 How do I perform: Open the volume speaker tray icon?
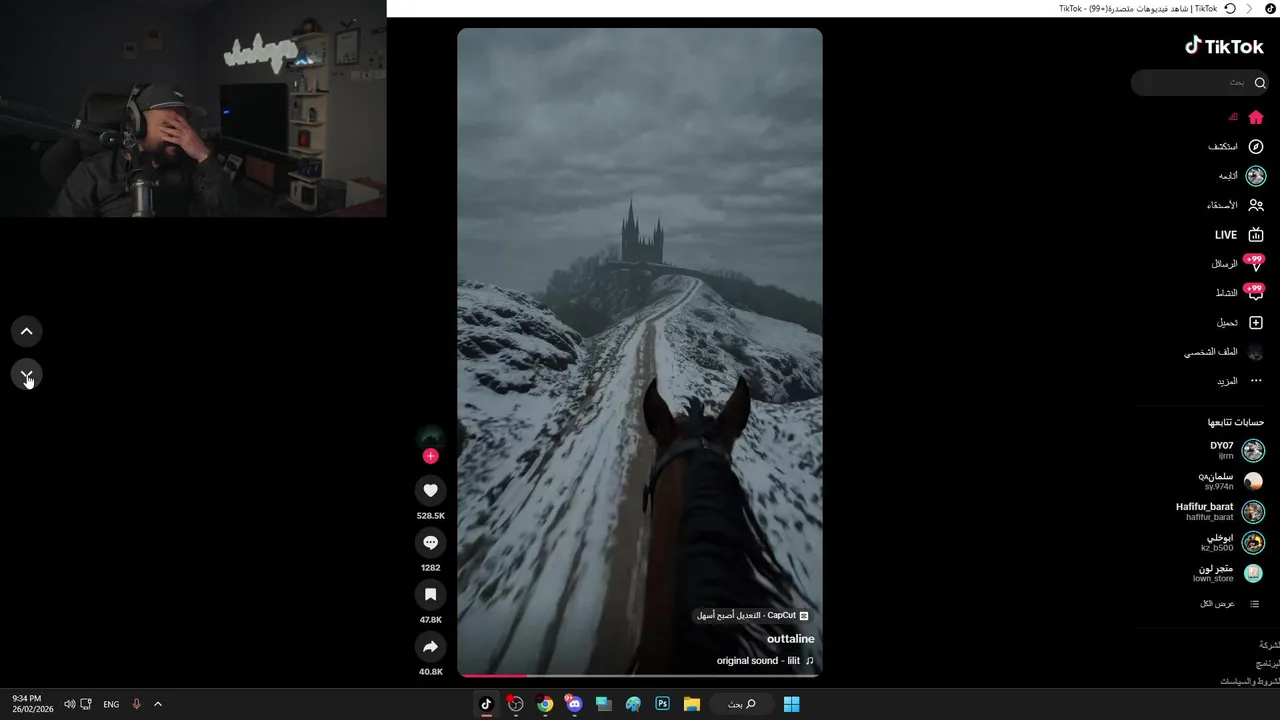click(70, 704)
